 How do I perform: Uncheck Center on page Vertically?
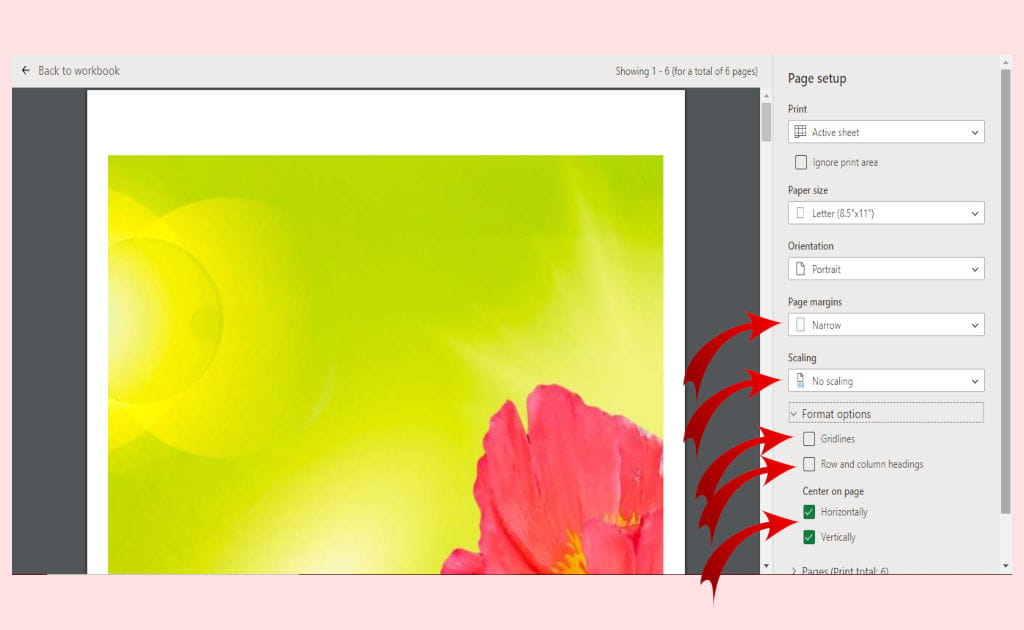pyautogui.click(x=808, y=537)
